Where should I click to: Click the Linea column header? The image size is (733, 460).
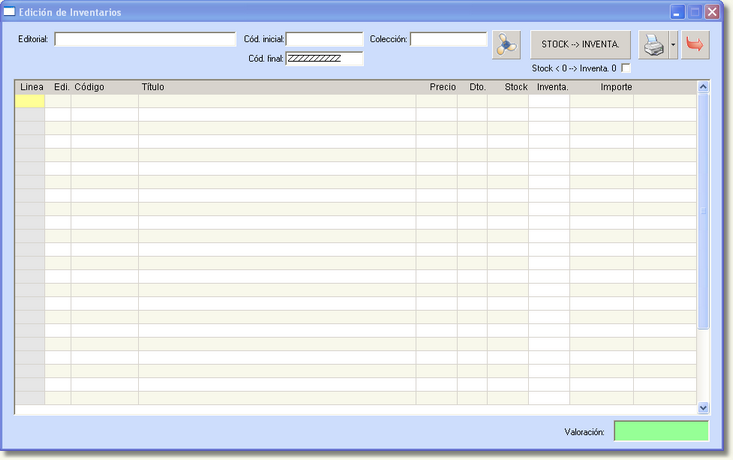click(x=30, y=87)
